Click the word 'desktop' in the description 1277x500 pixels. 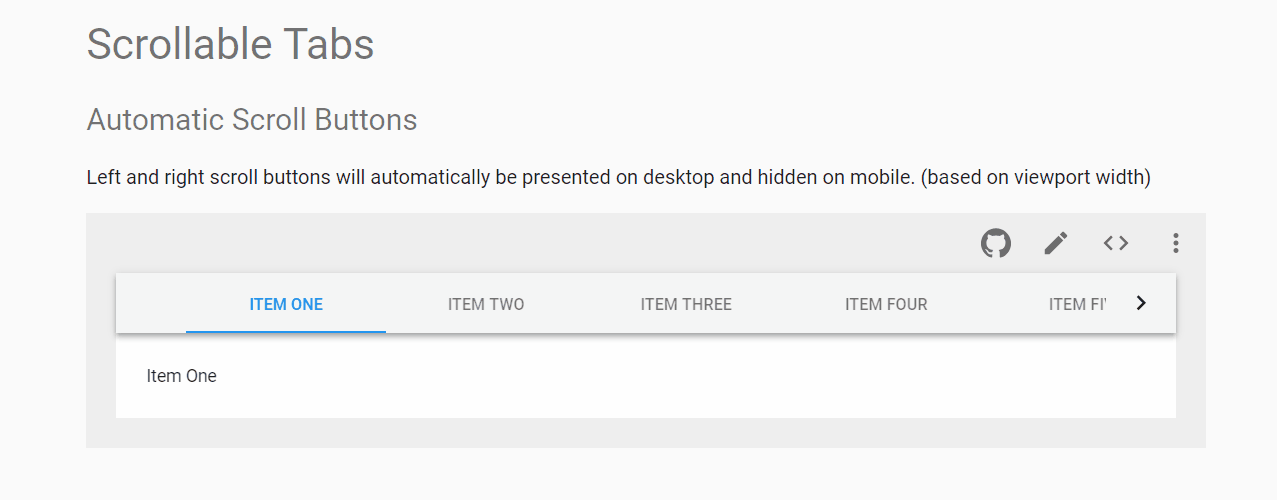click(679, 178)
